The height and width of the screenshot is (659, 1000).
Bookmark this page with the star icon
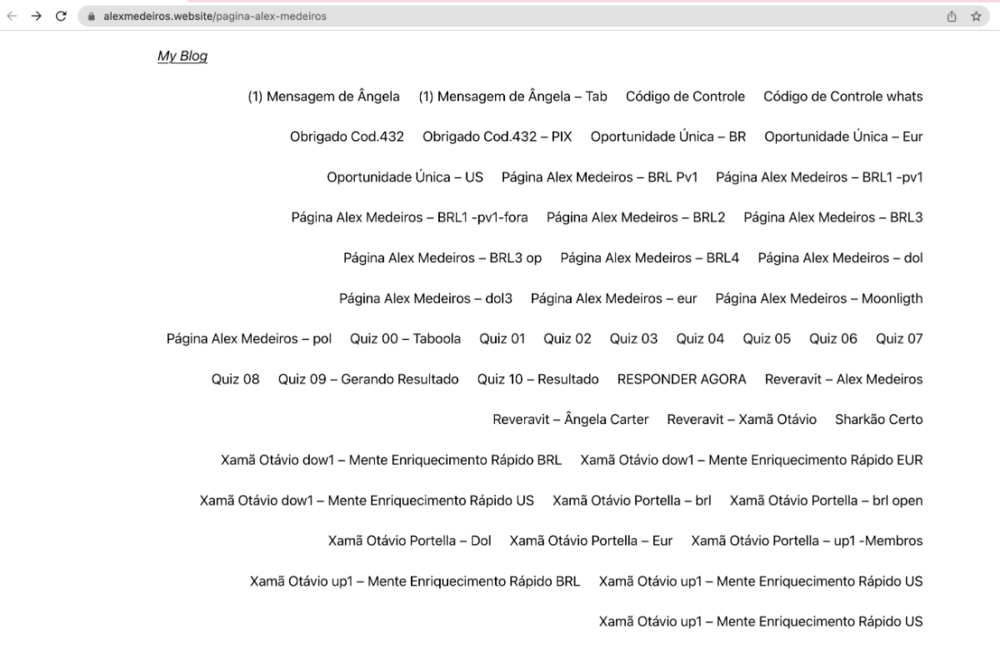(976, 17)
